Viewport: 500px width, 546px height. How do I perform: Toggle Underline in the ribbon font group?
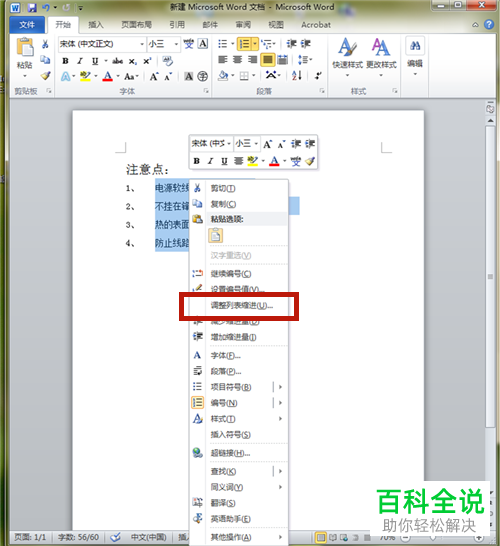pos(95,61)
